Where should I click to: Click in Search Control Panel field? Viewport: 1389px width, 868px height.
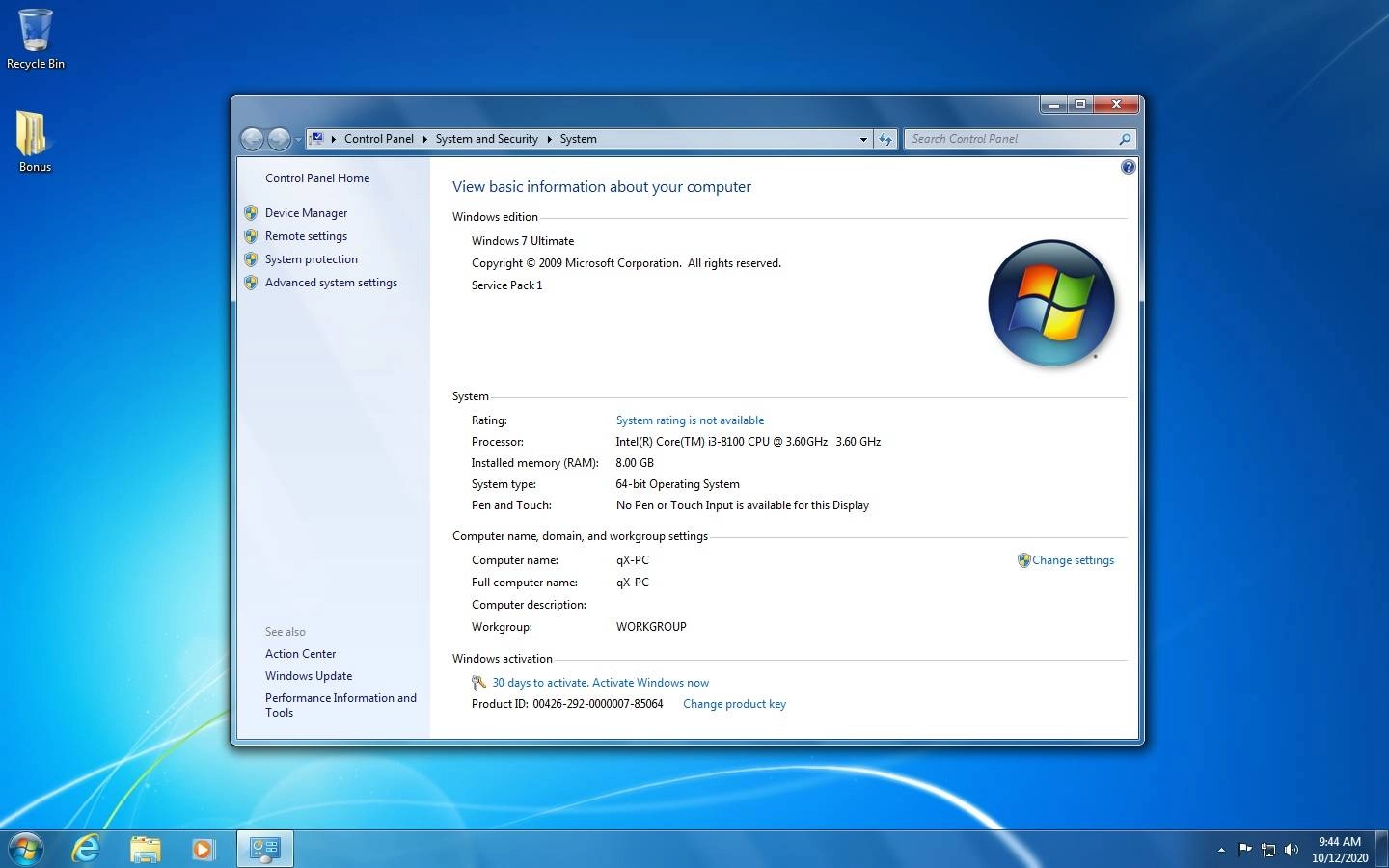tap(1011, 139)
